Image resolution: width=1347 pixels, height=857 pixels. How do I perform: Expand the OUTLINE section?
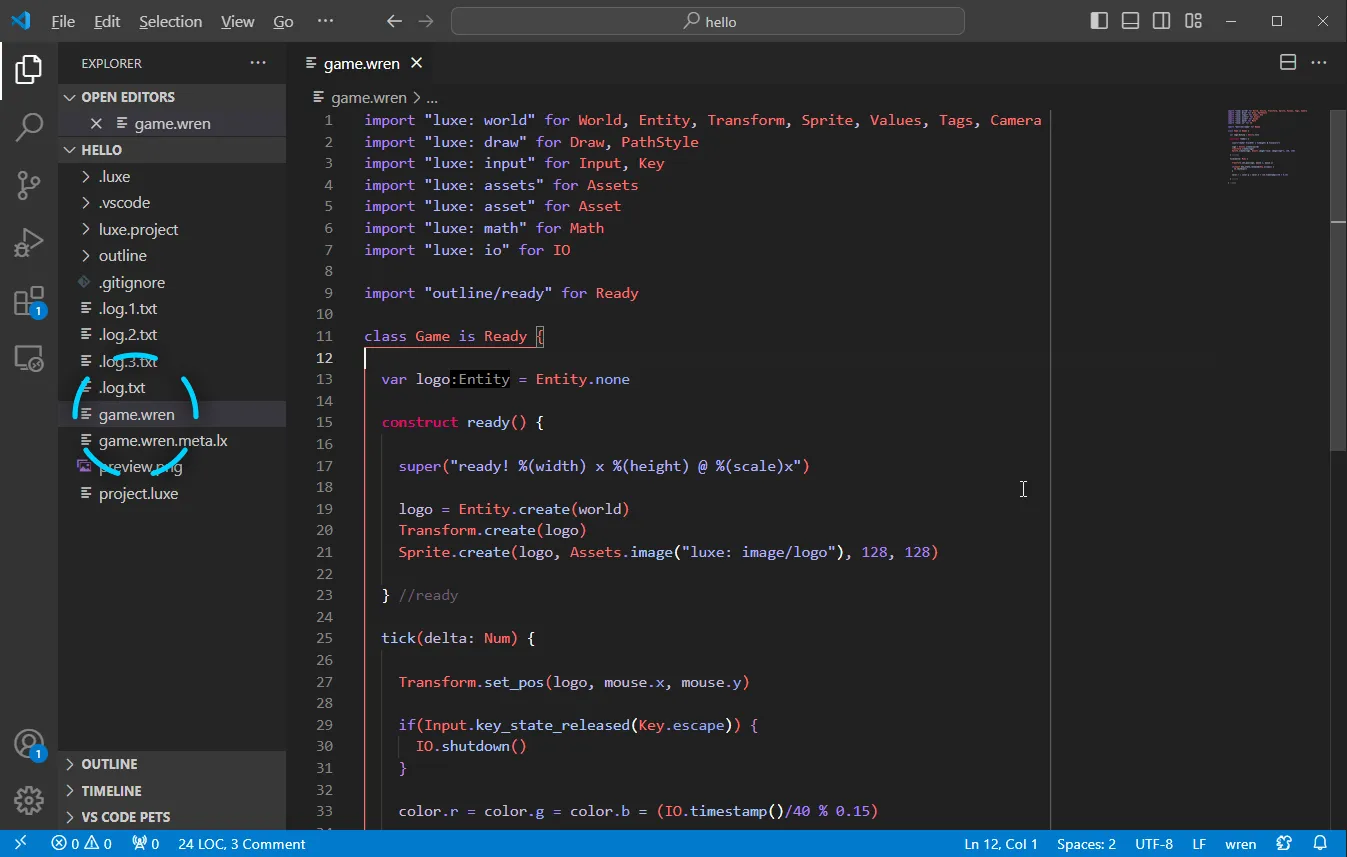[x=109, y=764]
